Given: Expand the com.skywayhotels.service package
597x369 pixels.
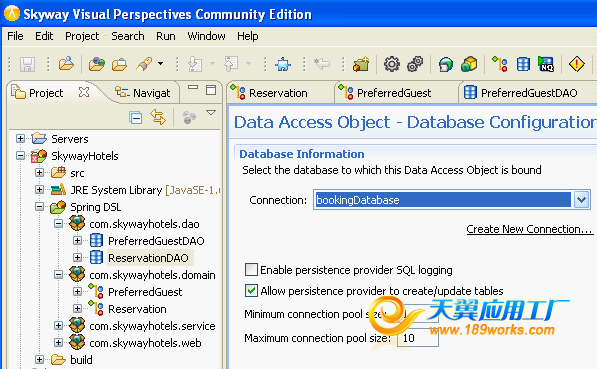Looking at the screenshot, I should 58,326.
